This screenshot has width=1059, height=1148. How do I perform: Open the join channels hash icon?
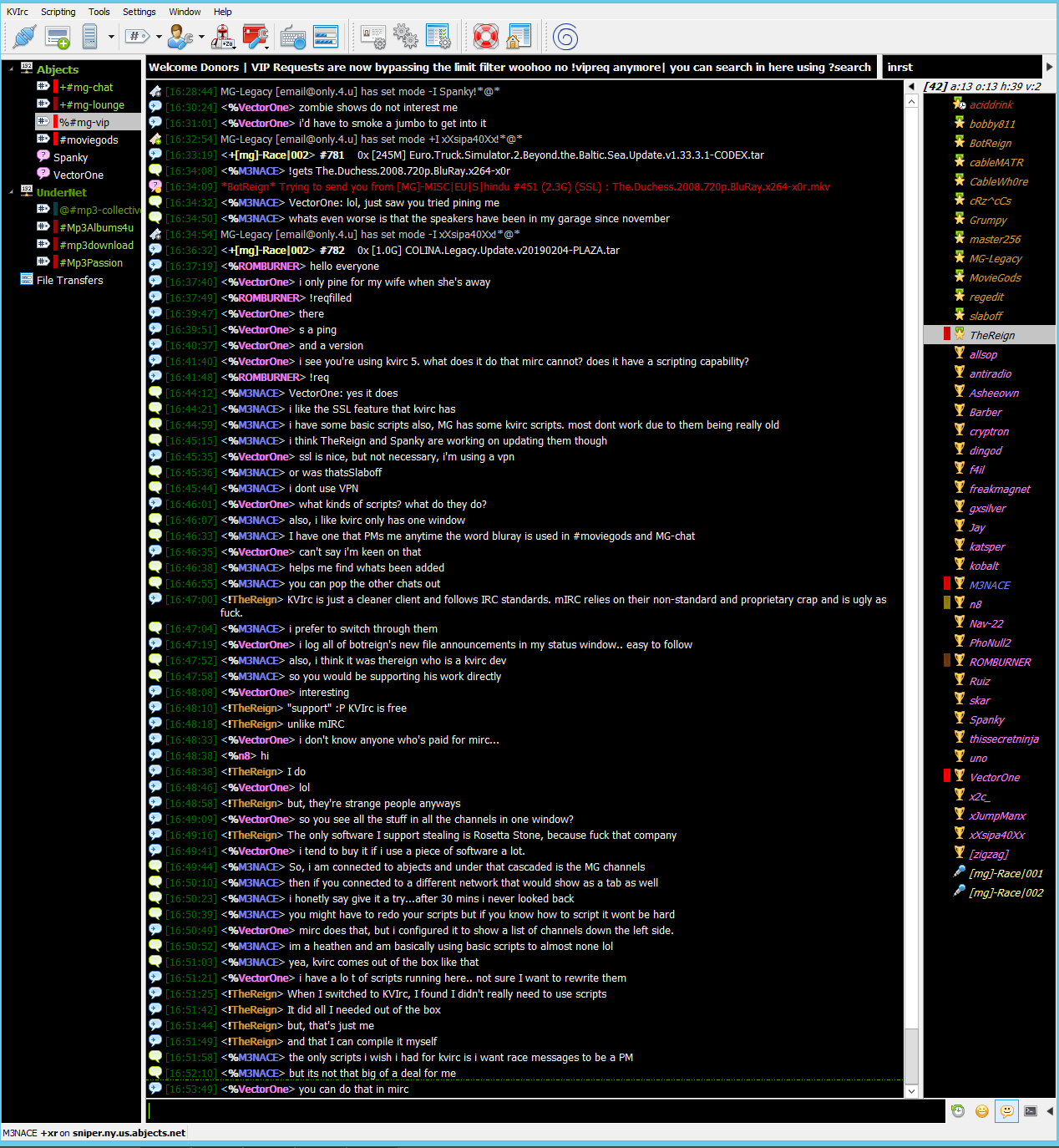coord(138,36)
